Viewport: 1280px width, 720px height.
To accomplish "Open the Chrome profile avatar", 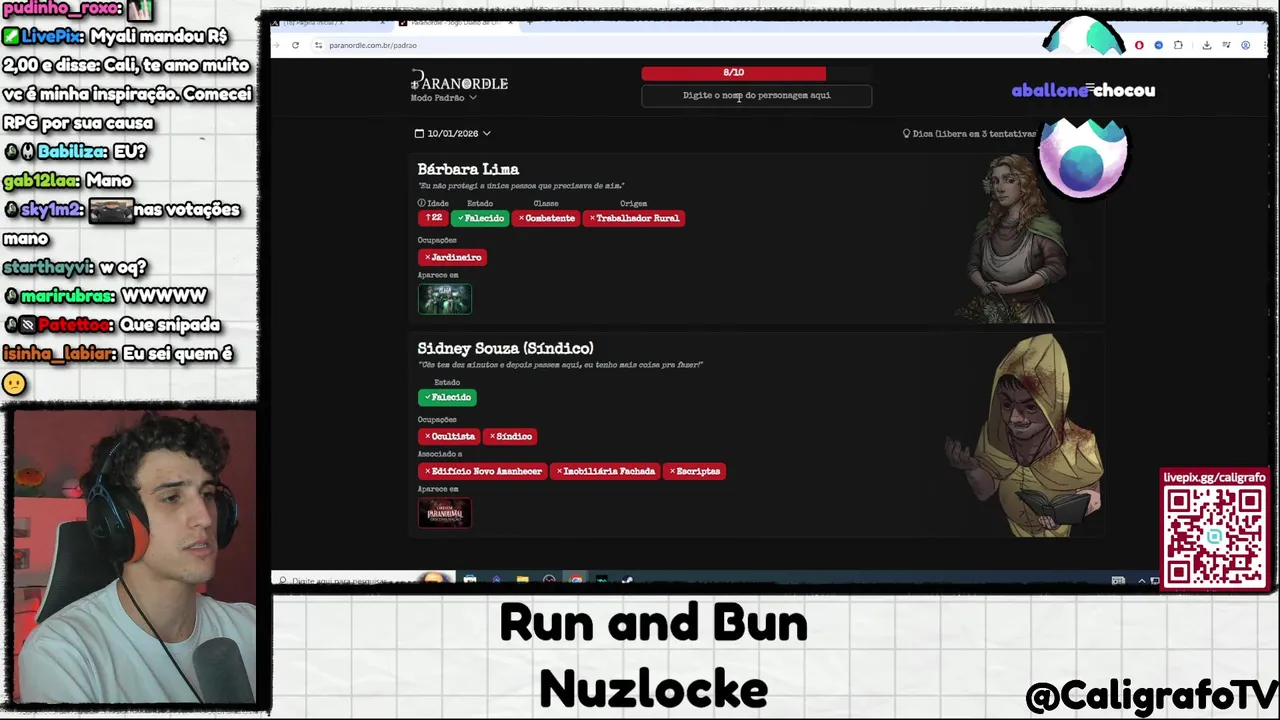I will pos(1245,45).
